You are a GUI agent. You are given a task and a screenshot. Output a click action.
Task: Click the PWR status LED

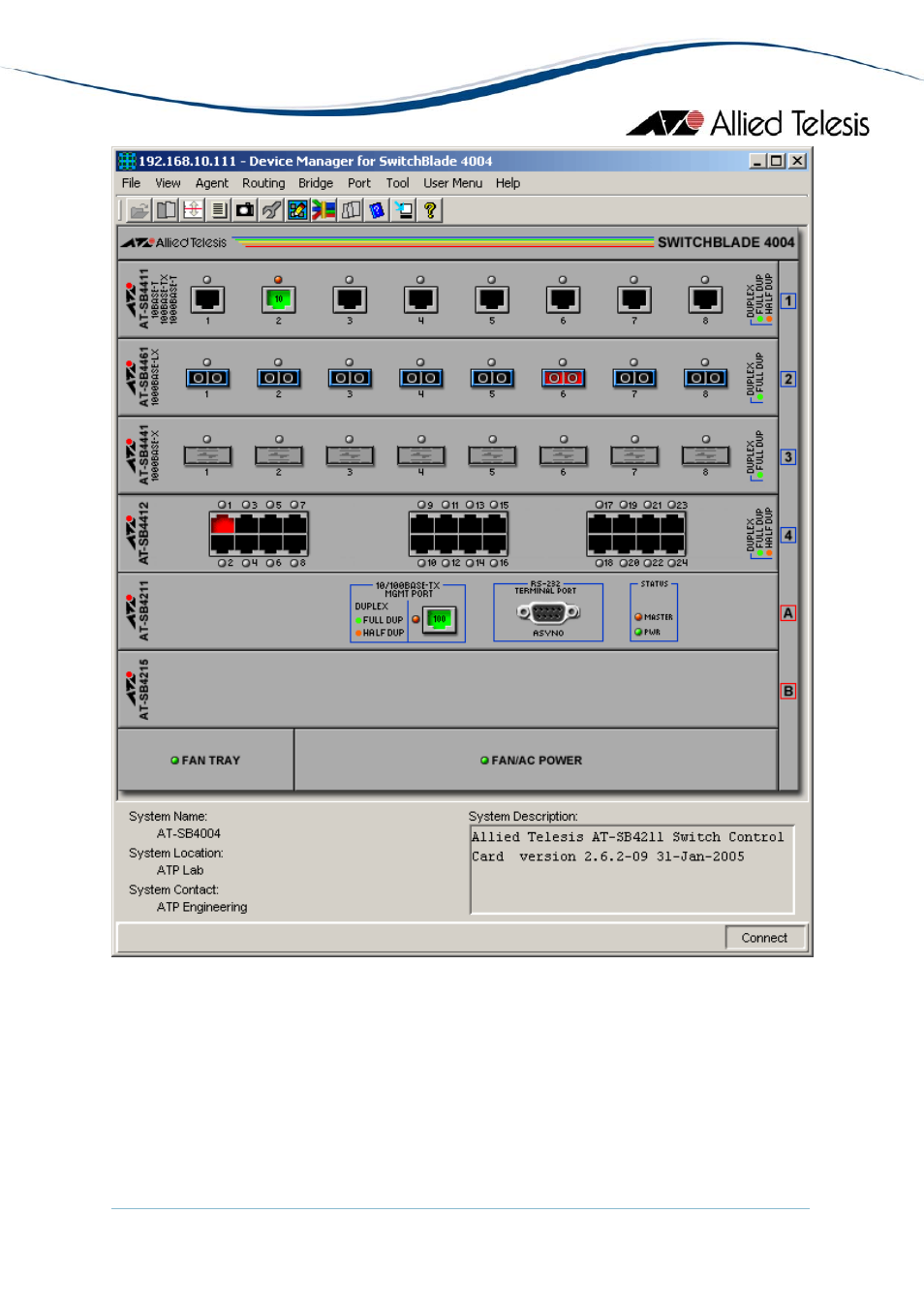click(638, 632)
